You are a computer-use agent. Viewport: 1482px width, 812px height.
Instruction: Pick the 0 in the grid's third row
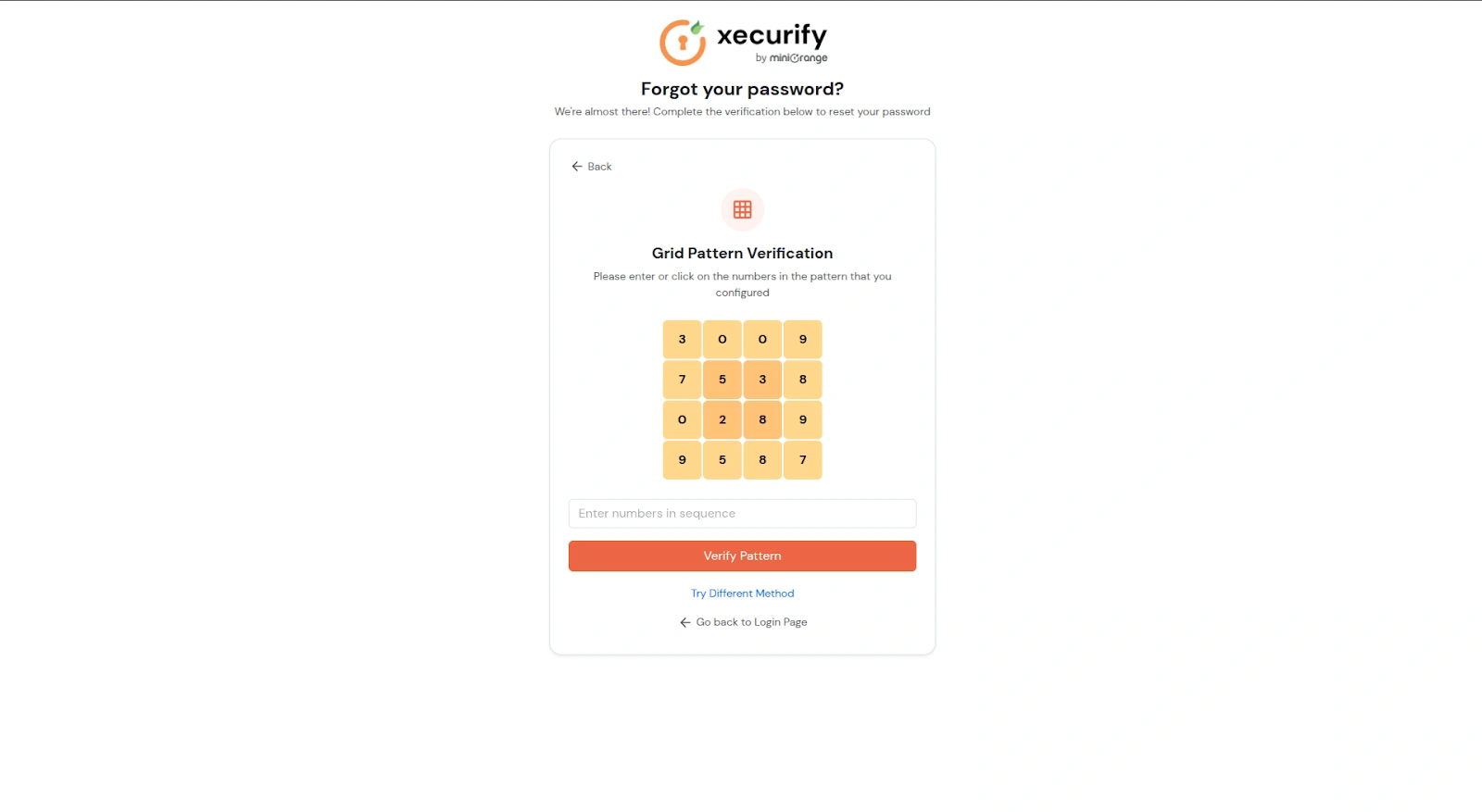683,419
